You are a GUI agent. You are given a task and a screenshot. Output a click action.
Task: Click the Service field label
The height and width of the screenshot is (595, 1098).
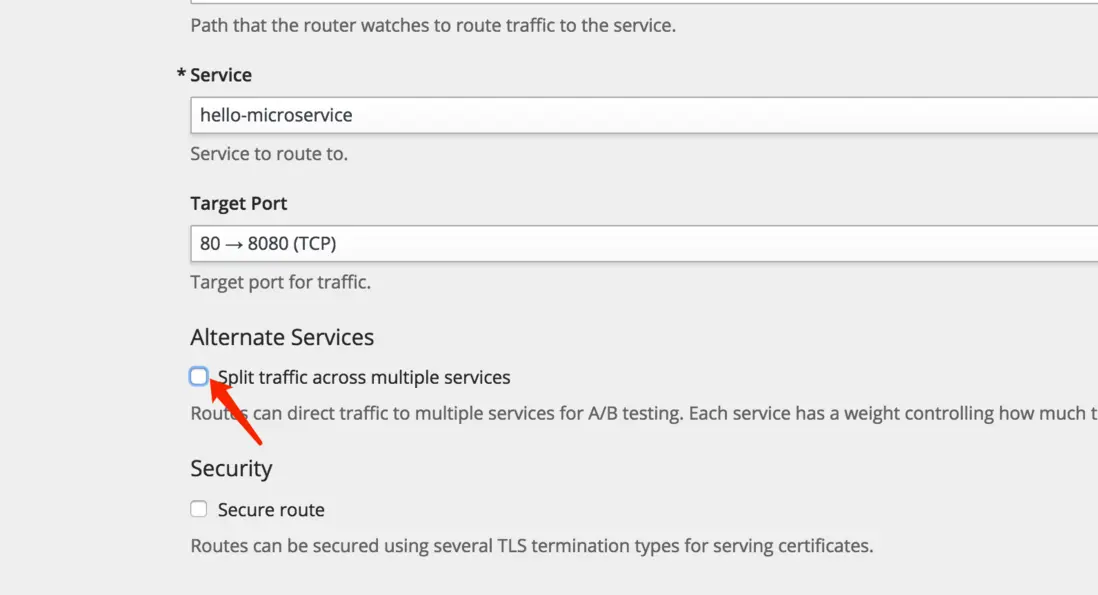pos(221,75)
